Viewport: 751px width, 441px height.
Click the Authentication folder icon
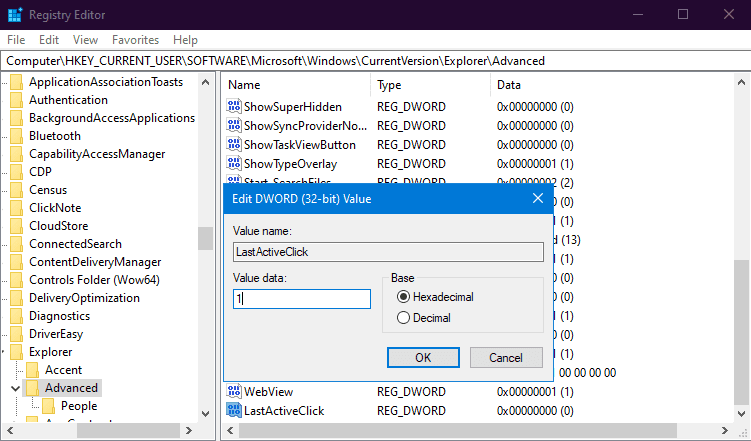tap(17, 100)
